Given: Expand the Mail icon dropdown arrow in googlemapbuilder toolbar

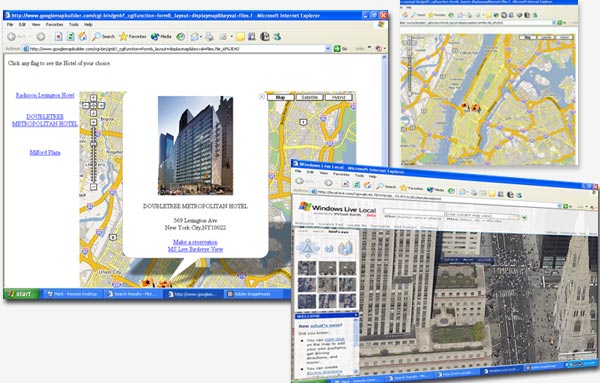Looking at the screenshot, I should [201, 37].
